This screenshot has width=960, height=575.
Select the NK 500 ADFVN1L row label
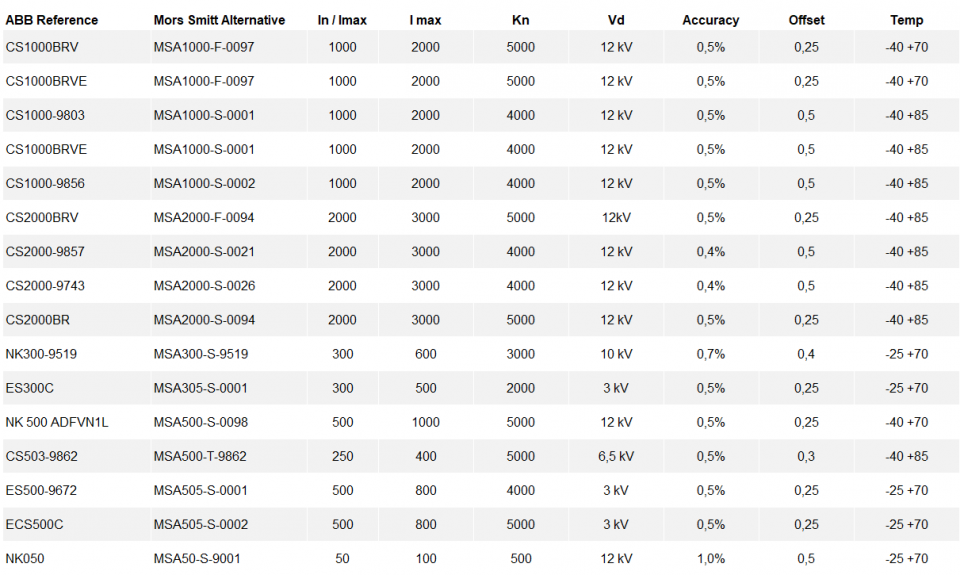(x=57, y=422)
